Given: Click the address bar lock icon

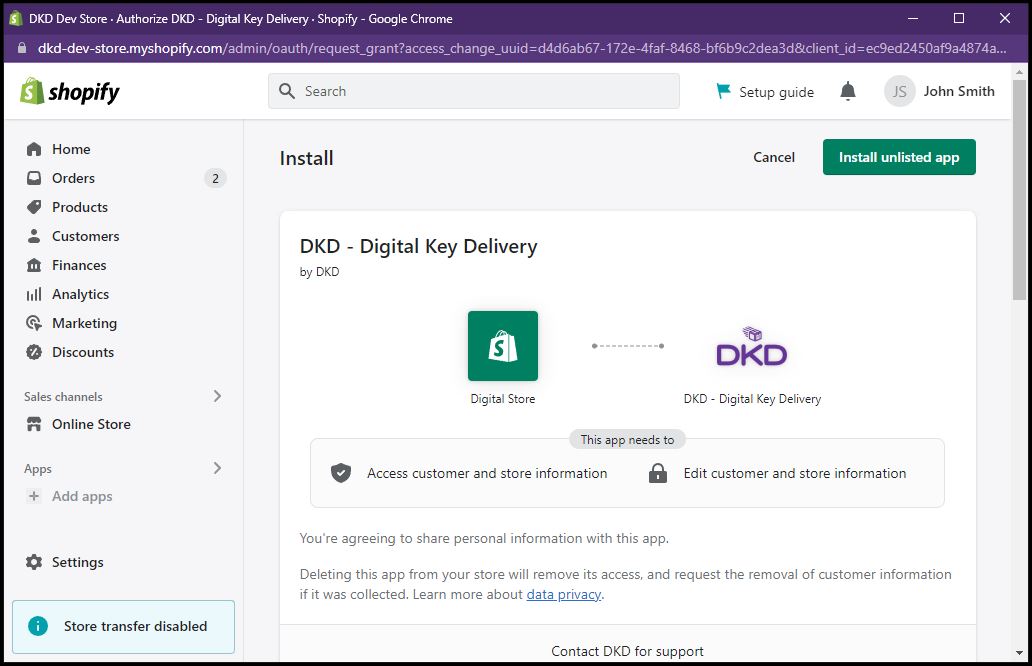Looking at the screenshot, I should (22, 48).
